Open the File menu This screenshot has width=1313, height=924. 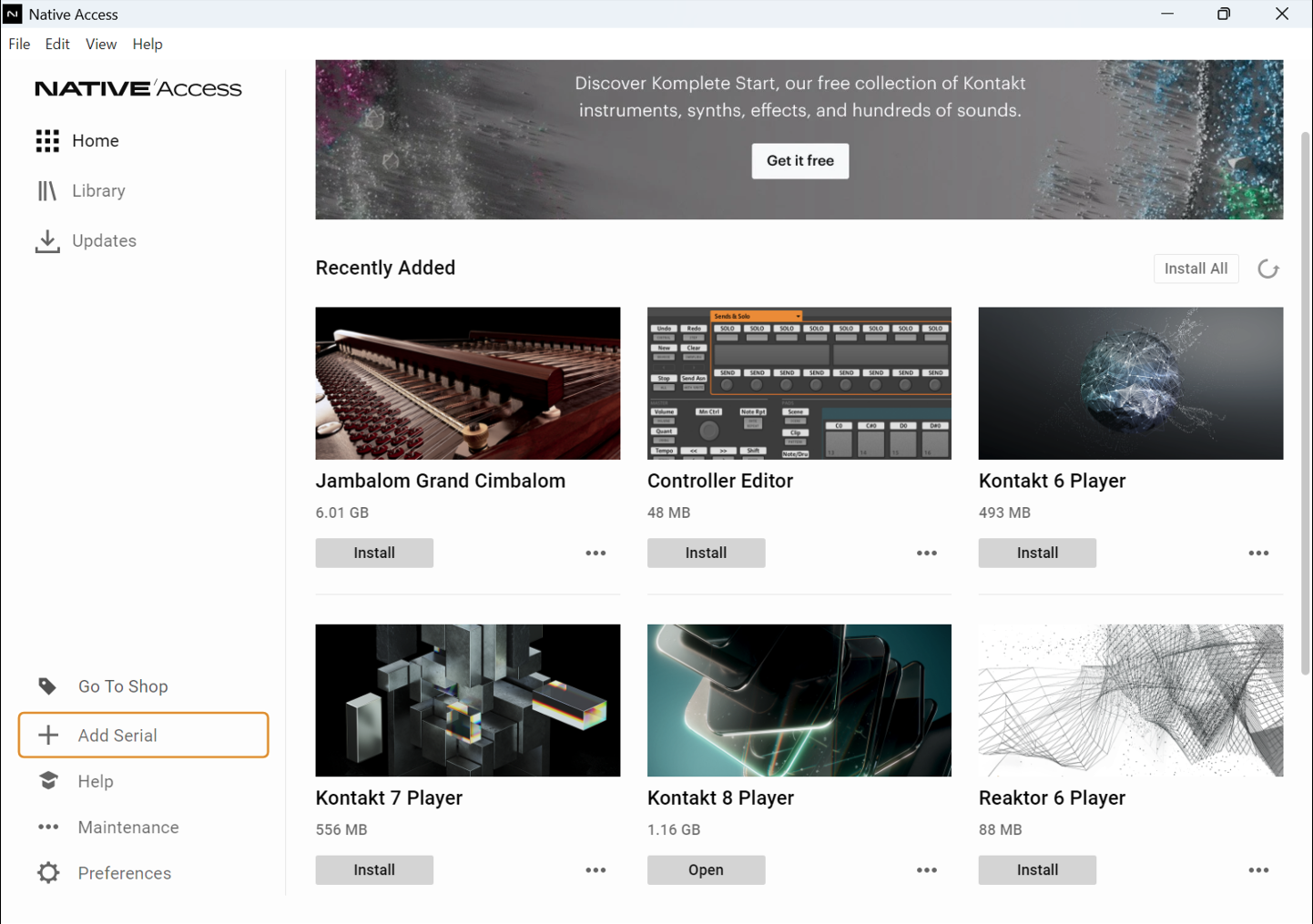19,44
